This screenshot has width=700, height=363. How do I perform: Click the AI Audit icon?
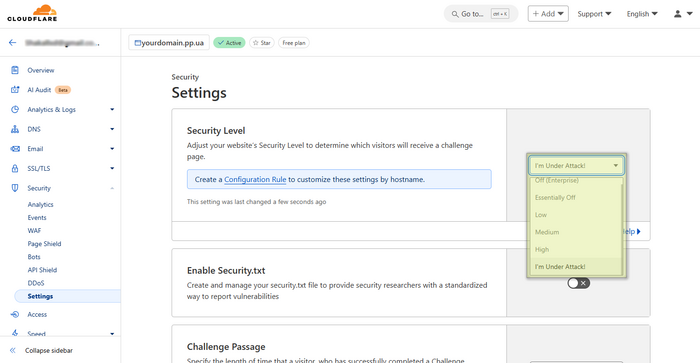coord(15,90)
